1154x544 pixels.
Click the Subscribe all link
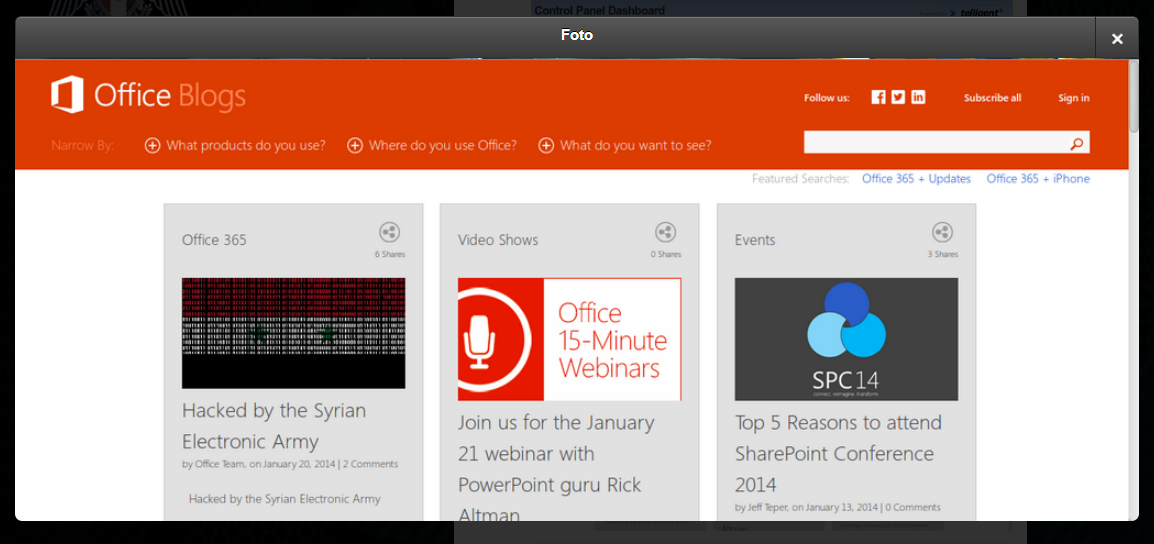pyautogui.click(x=992, y=98)
